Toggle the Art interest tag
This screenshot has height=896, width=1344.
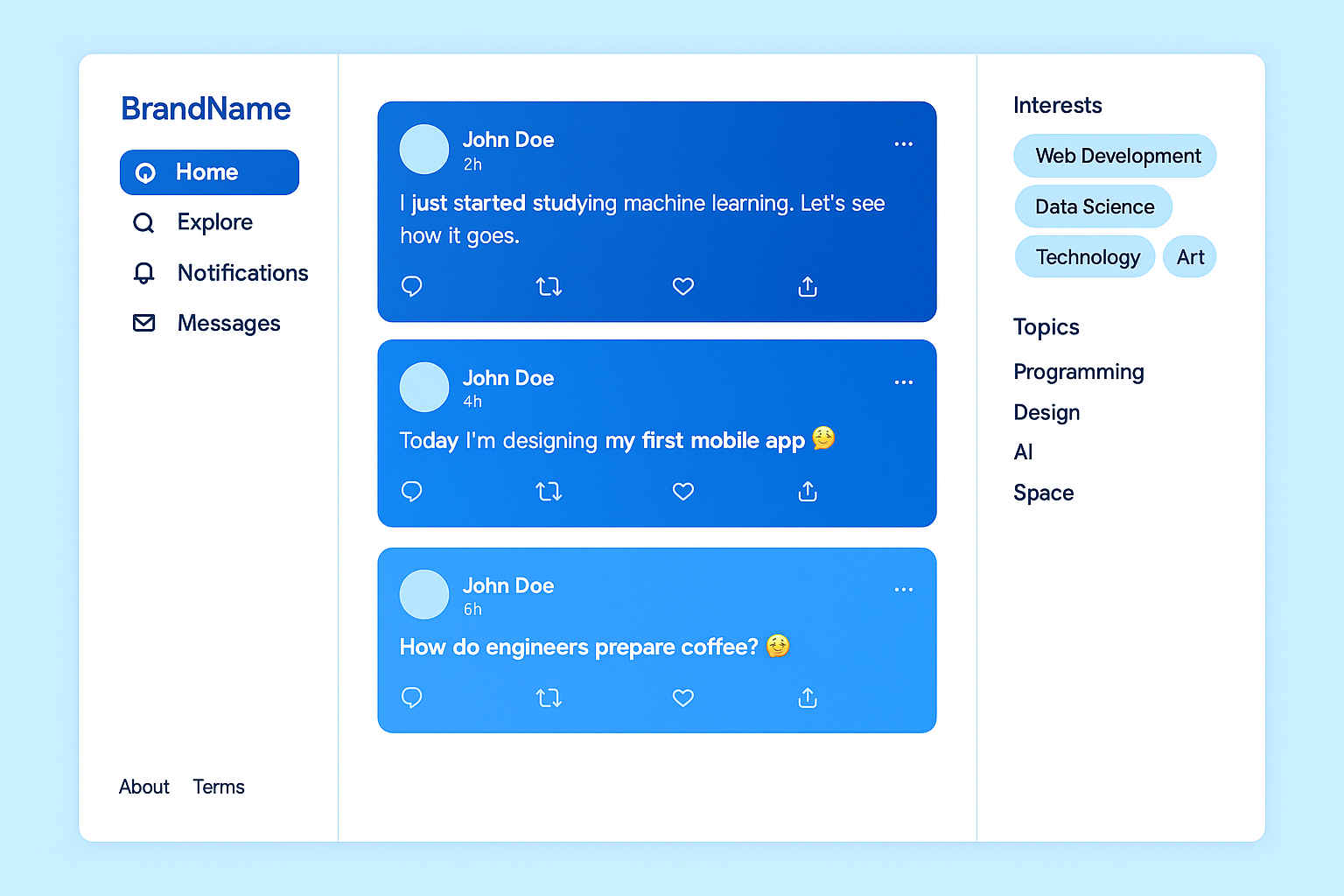(x=1189, y=256)
